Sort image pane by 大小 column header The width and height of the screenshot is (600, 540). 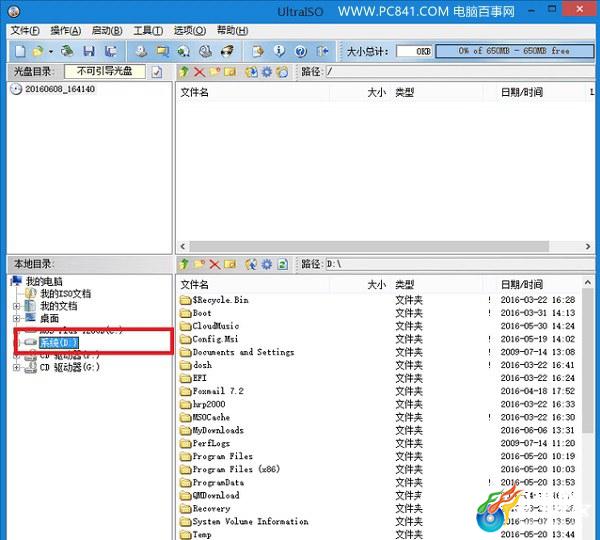(377, 92)
